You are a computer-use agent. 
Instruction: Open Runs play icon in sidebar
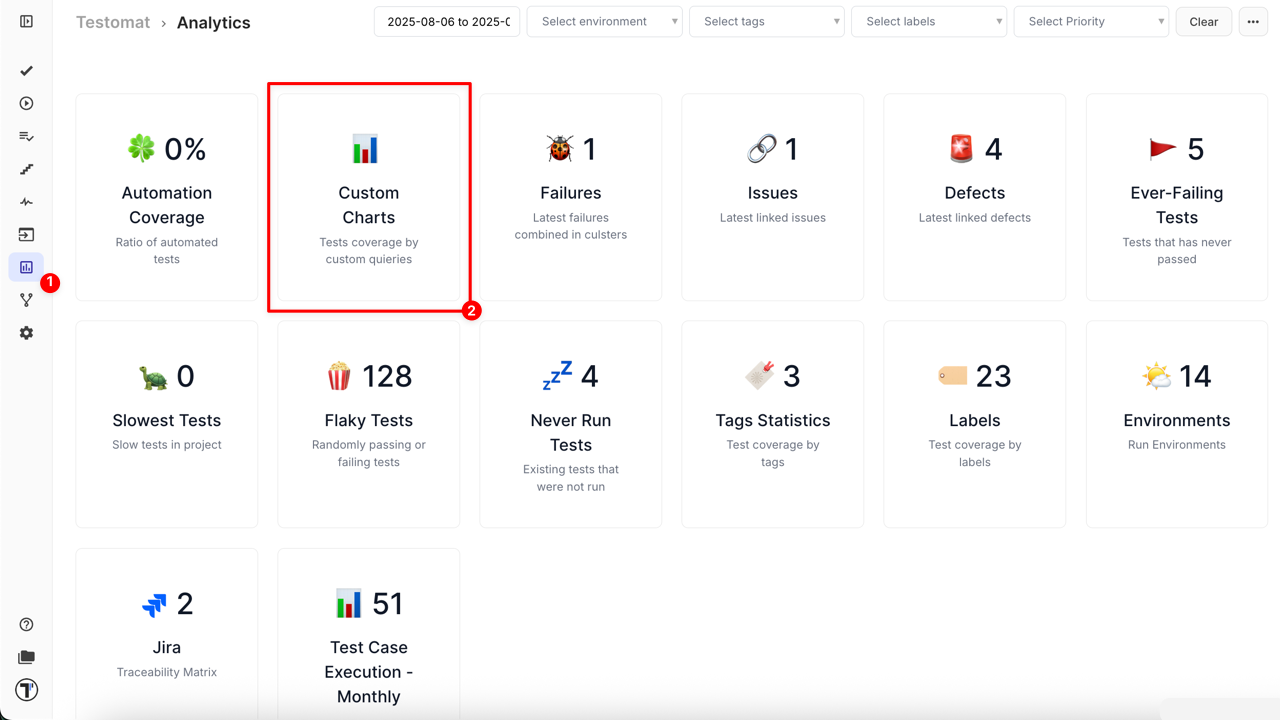tap(27, 103)
